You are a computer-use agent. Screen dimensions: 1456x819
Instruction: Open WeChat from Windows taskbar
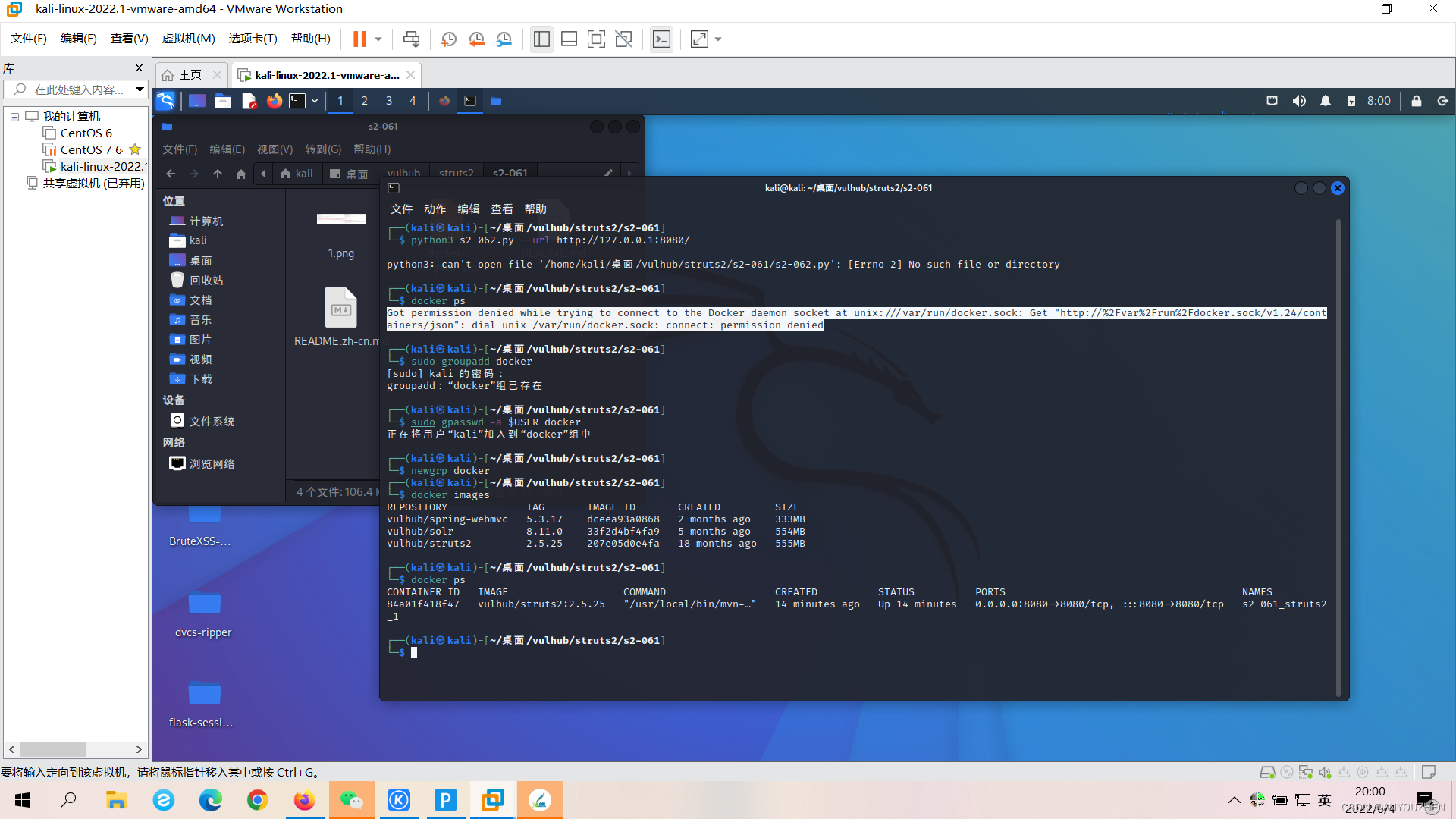(x=351, y=800)
